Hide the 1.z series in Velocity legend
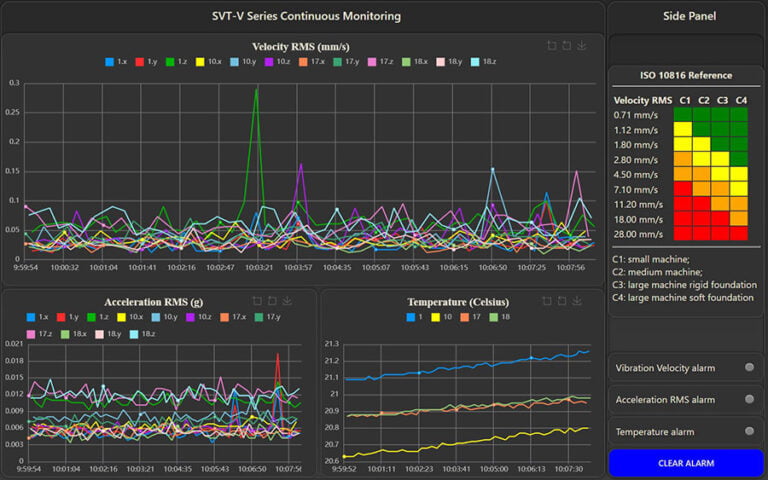The image size is (768, 480). tap(180, 62)
